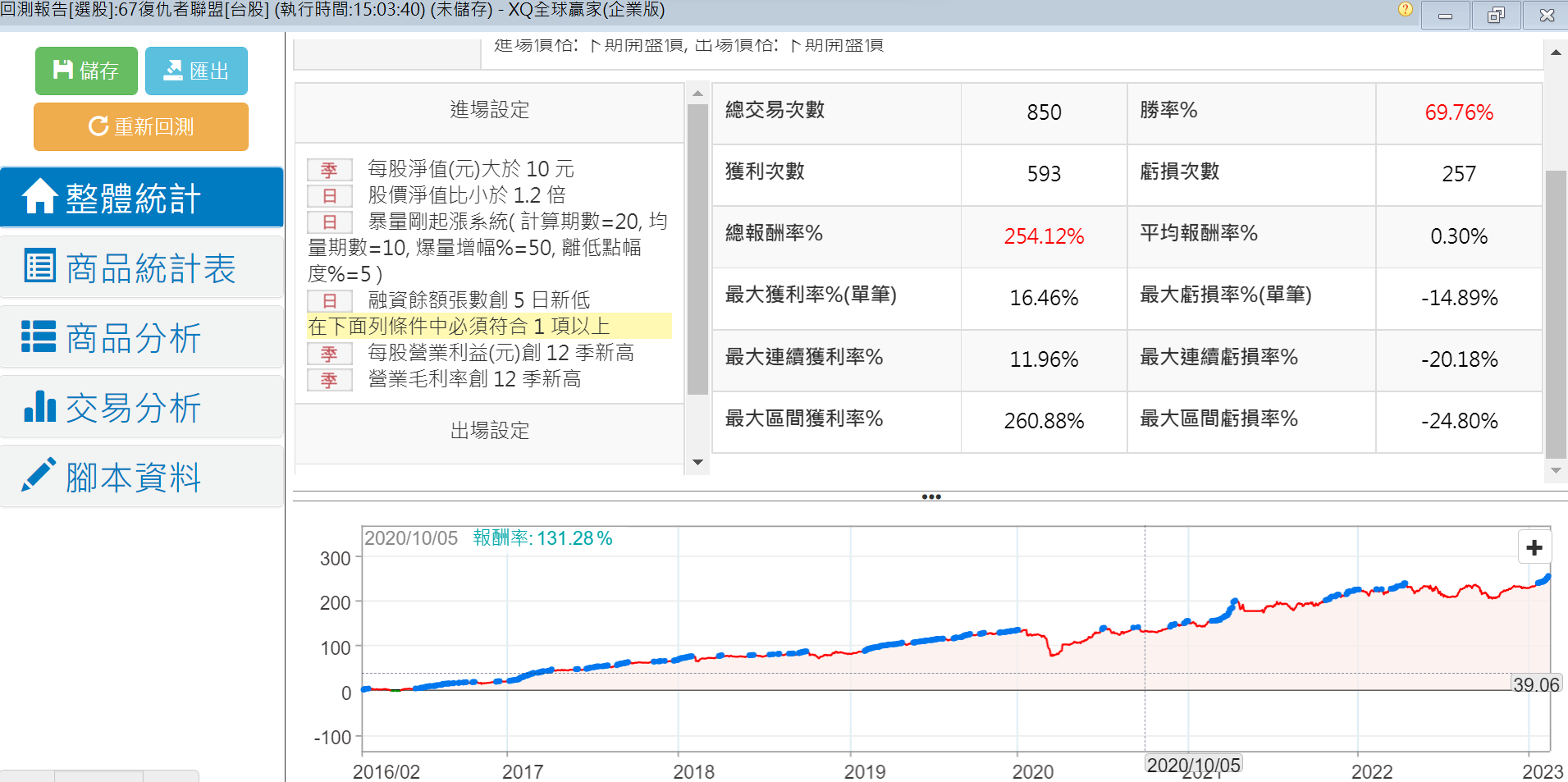Expand chart with the plus icon
This screenshot has height=782, width=1568.
click(1534, 548)
